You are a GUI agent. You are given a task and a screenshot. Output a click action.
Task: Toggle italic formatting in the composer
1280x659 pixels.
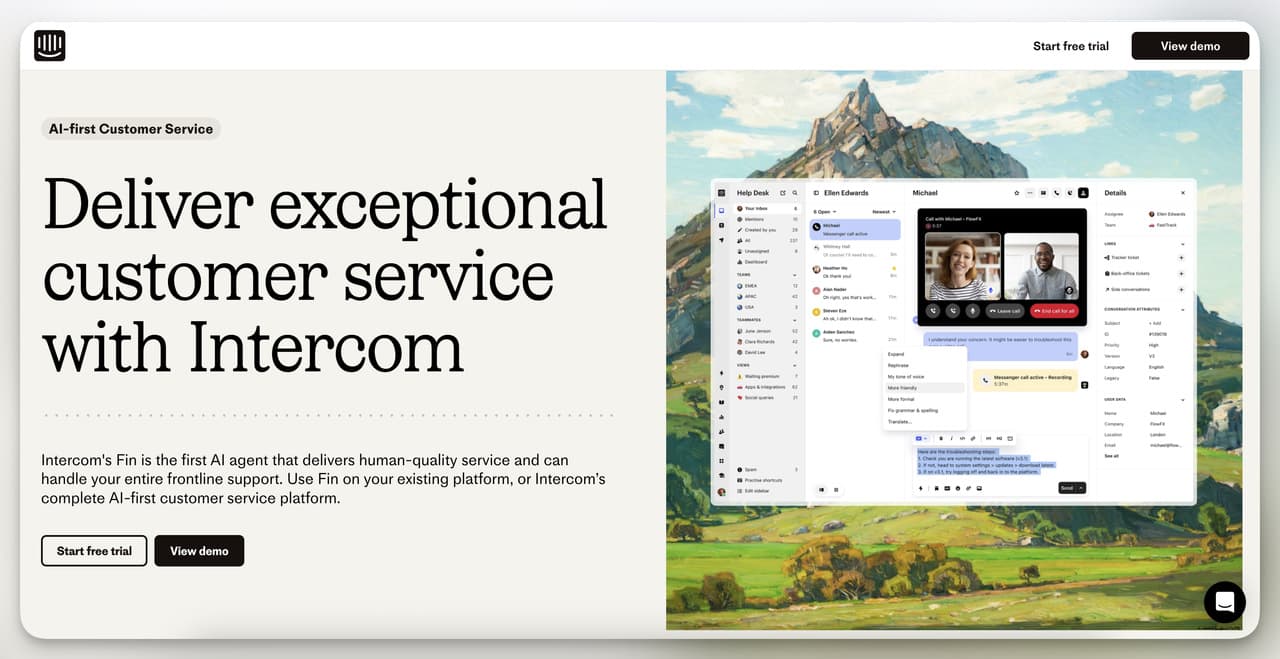(x=951, y=438)
